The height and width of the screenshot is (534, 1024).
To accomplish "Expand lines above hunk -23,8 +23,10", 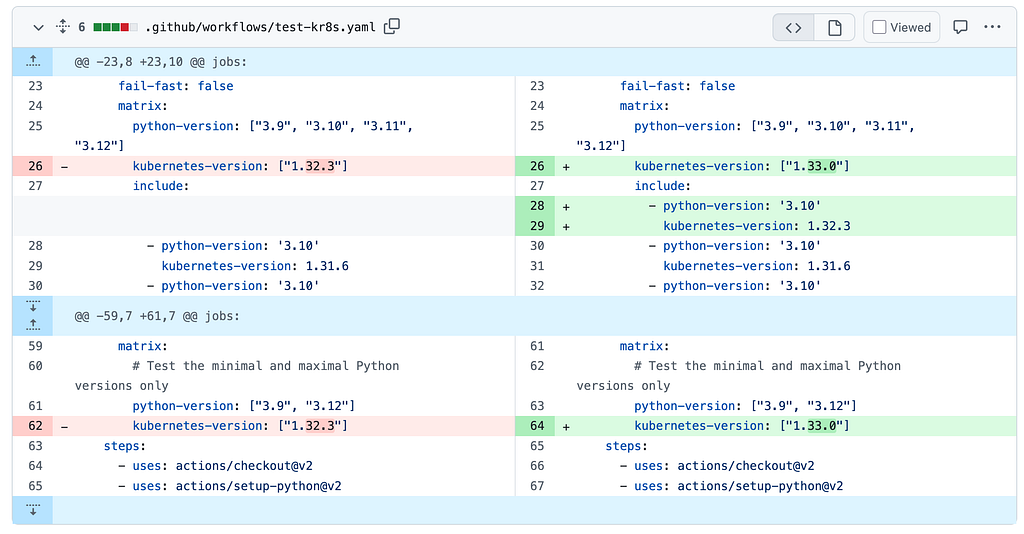I will tap(33, 62).
